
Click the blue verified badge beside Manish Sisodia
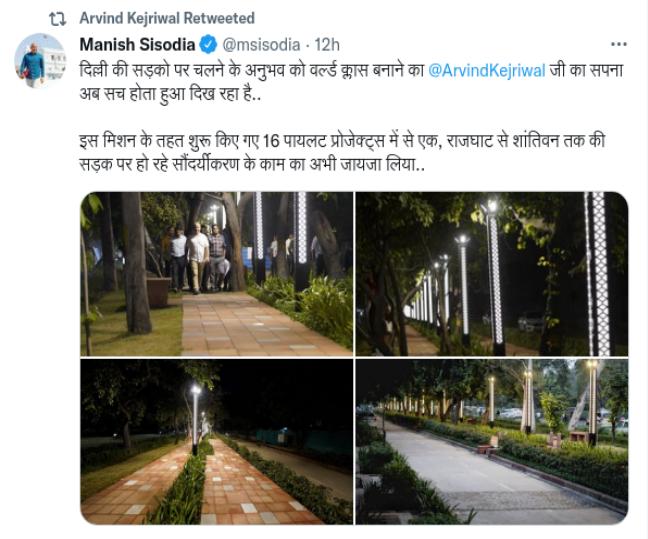pos(208,45)
